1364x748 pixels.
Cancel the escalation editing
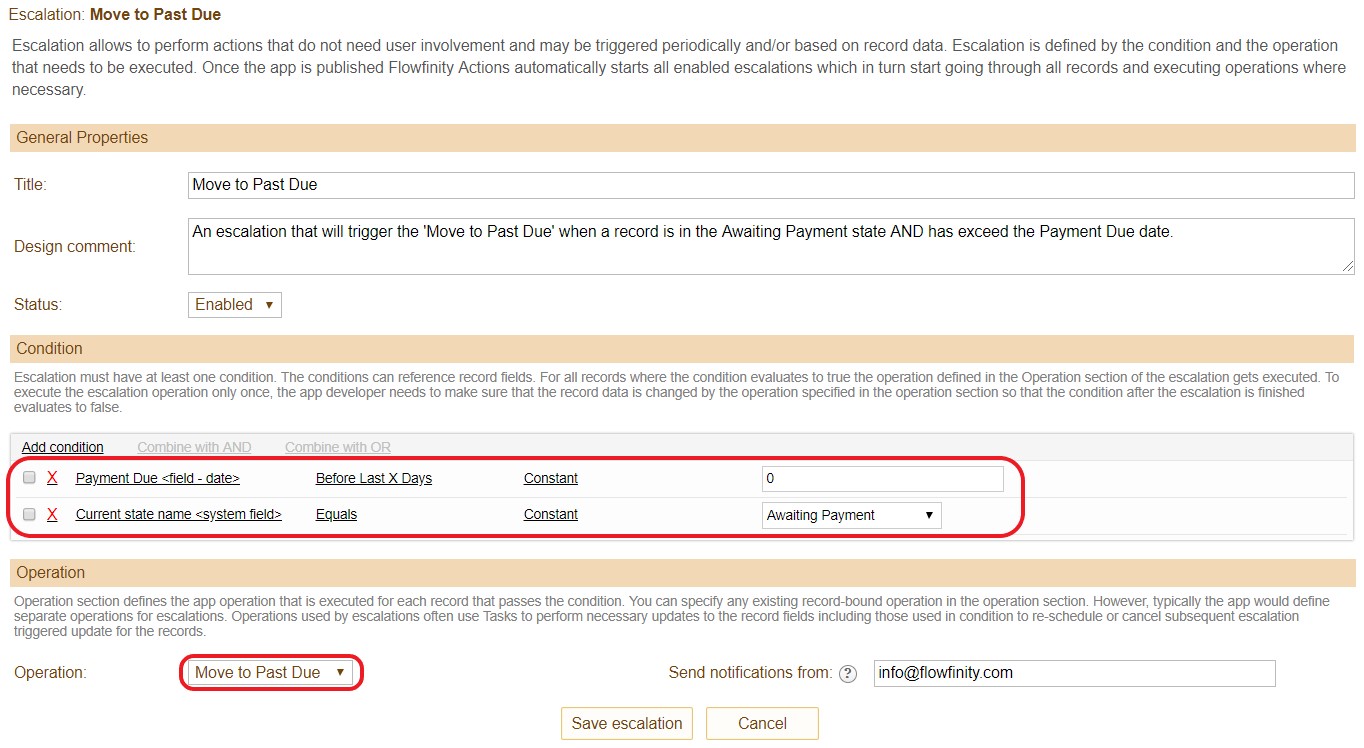(x=762, y=723)
